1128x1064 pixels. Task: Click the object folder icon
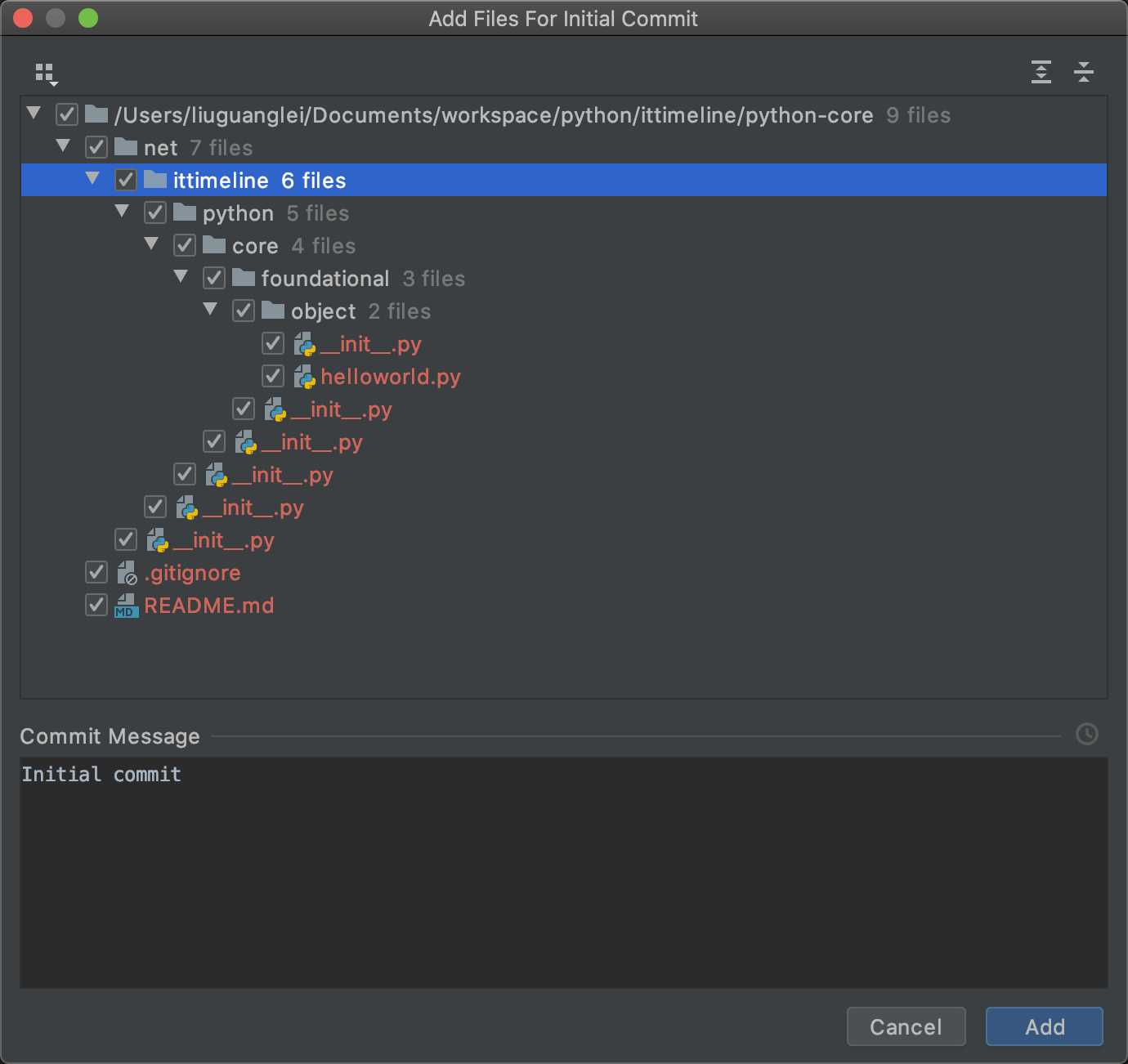pos(273,310)
